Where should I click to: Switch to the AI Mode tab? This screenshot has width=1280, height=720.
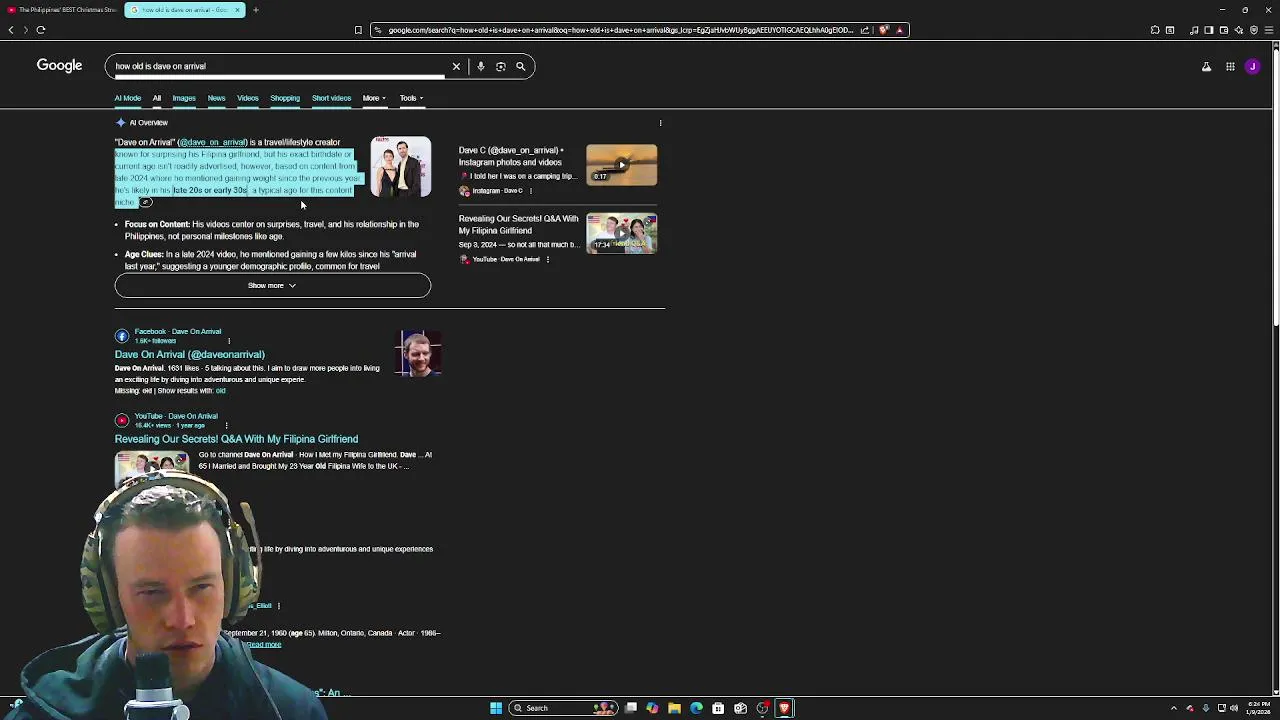[x=128, y=98]
